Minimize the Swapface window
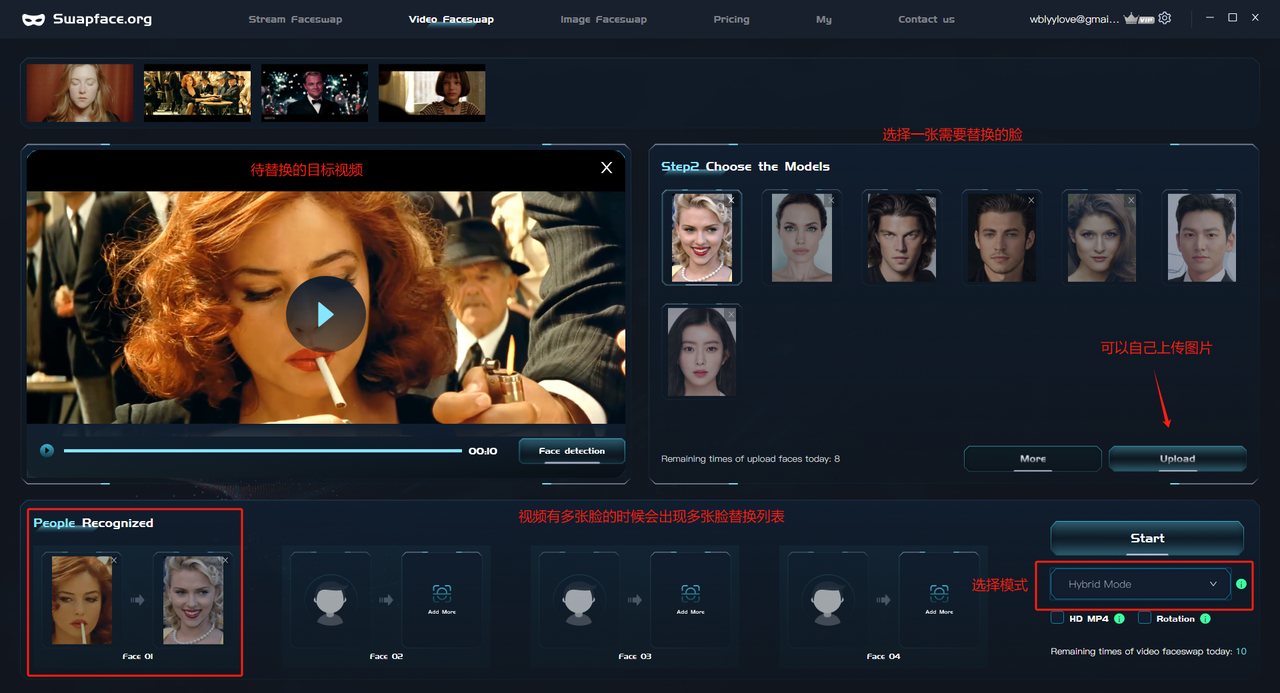The height and width of the screenshot is (693, 1280). click(x=1210, y=18)
